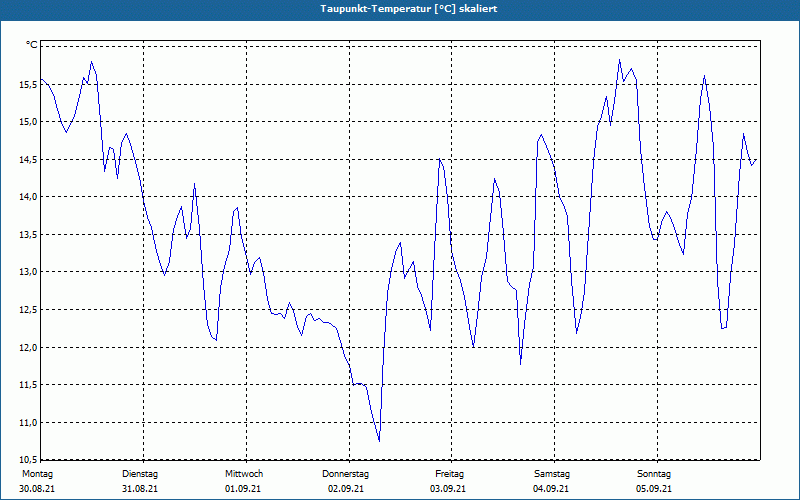This screenshot has height=500, width=800.
Task: Click the Donnerstag day label
Action: click(x=345, y=474)
